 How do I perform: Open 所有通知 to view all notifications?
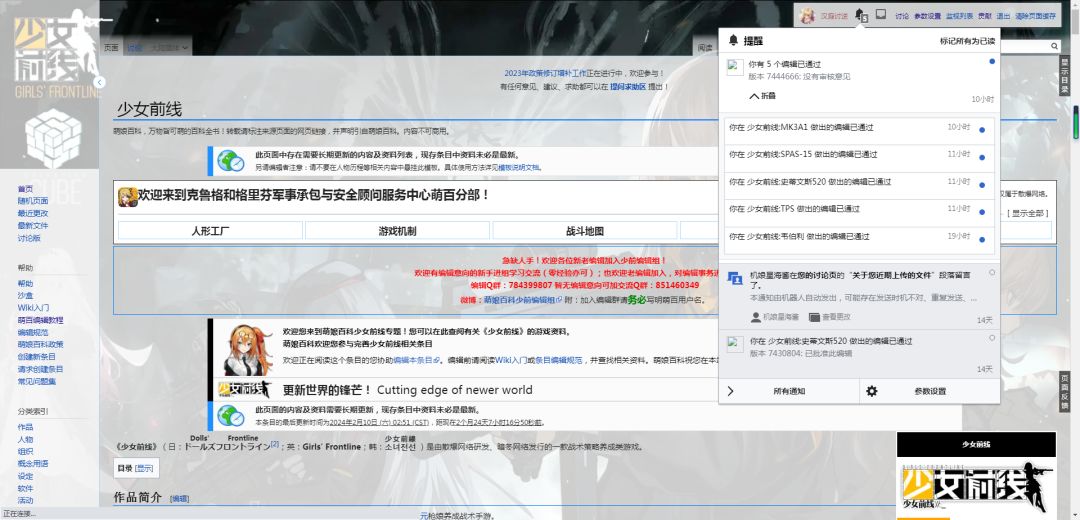[x=789, y=391]
